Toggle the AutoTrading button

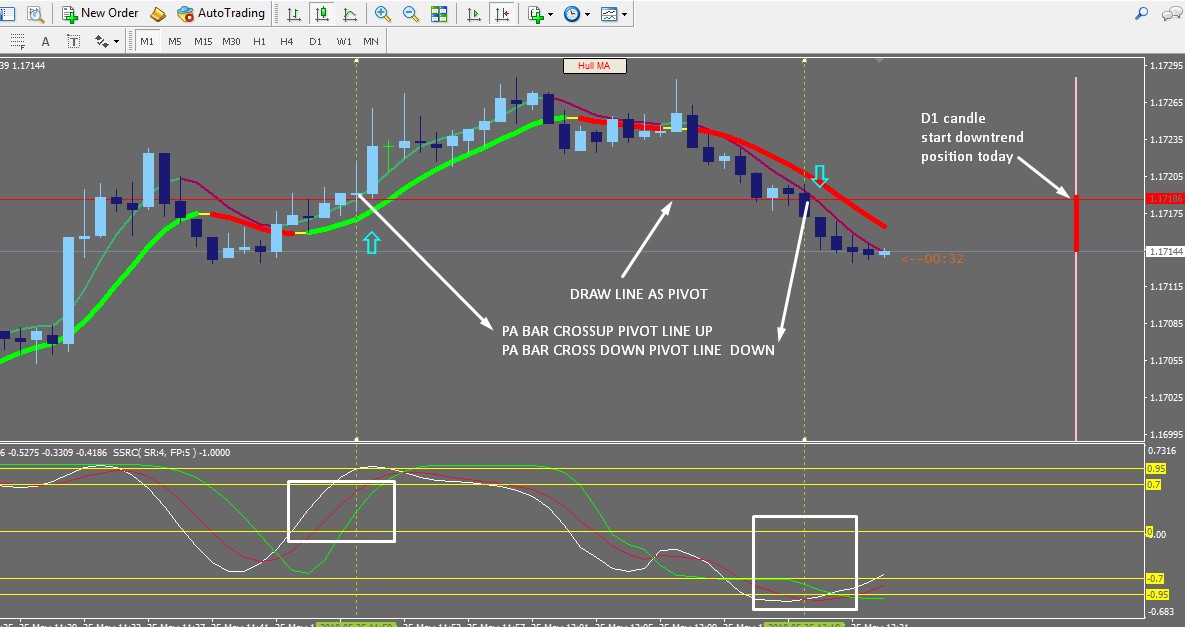[221, 13]
